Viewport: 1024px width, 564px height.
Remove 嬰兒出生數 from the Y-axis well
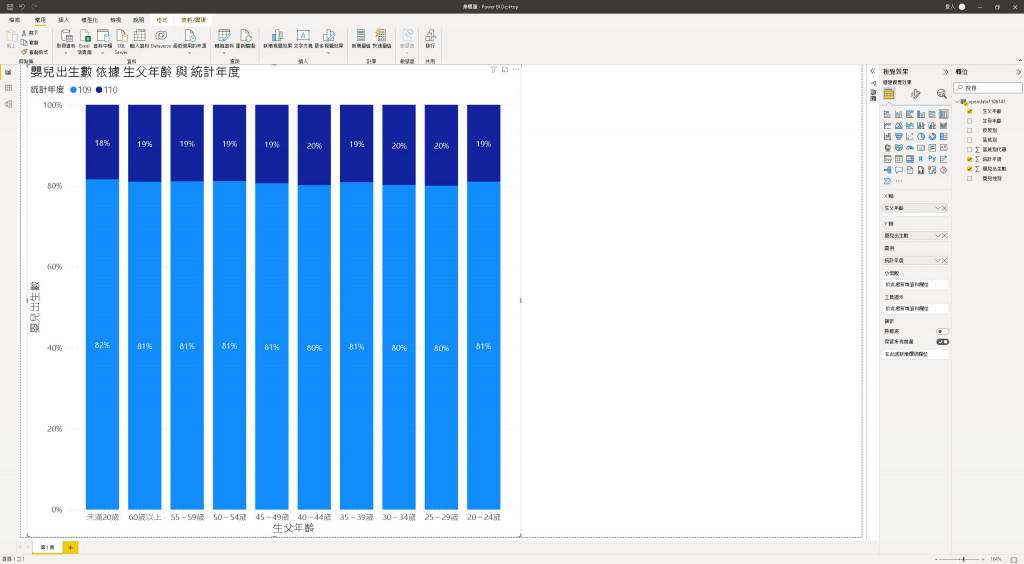[x=944, y=236]
